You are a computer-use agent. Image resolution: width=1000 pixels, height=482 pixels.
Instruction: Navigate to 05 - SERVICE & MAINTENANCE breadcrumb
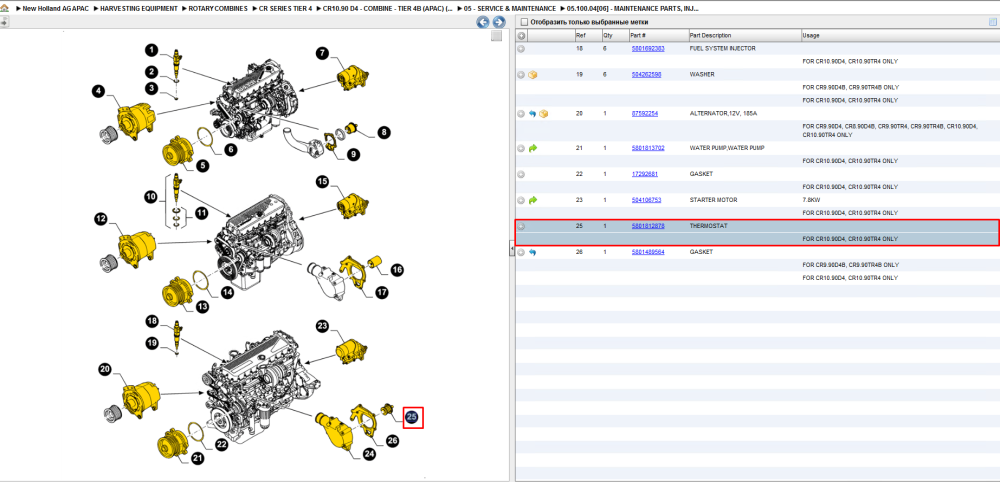(510, 9)
